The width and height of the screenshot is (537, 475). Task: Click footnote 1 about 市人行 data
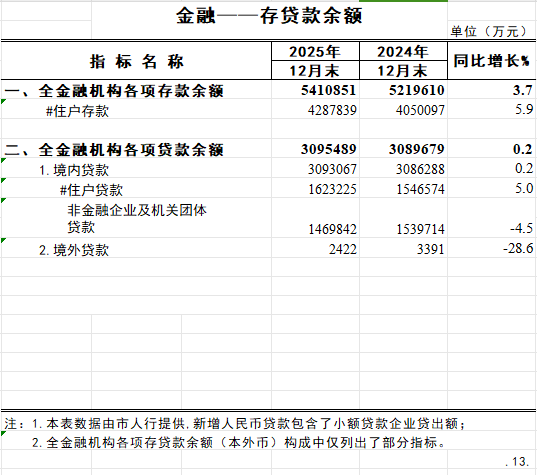(x=235, y=424)
